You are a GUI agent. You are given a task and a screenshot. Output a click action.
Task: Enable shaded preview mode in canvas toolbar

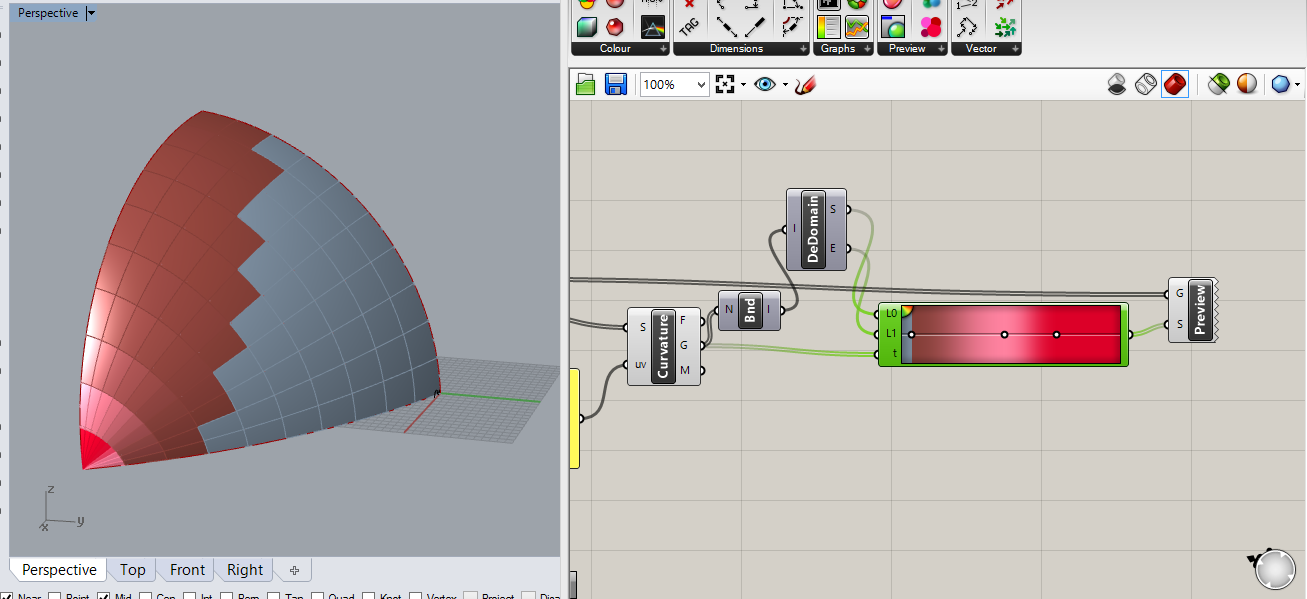click(x=1175, y=84)
